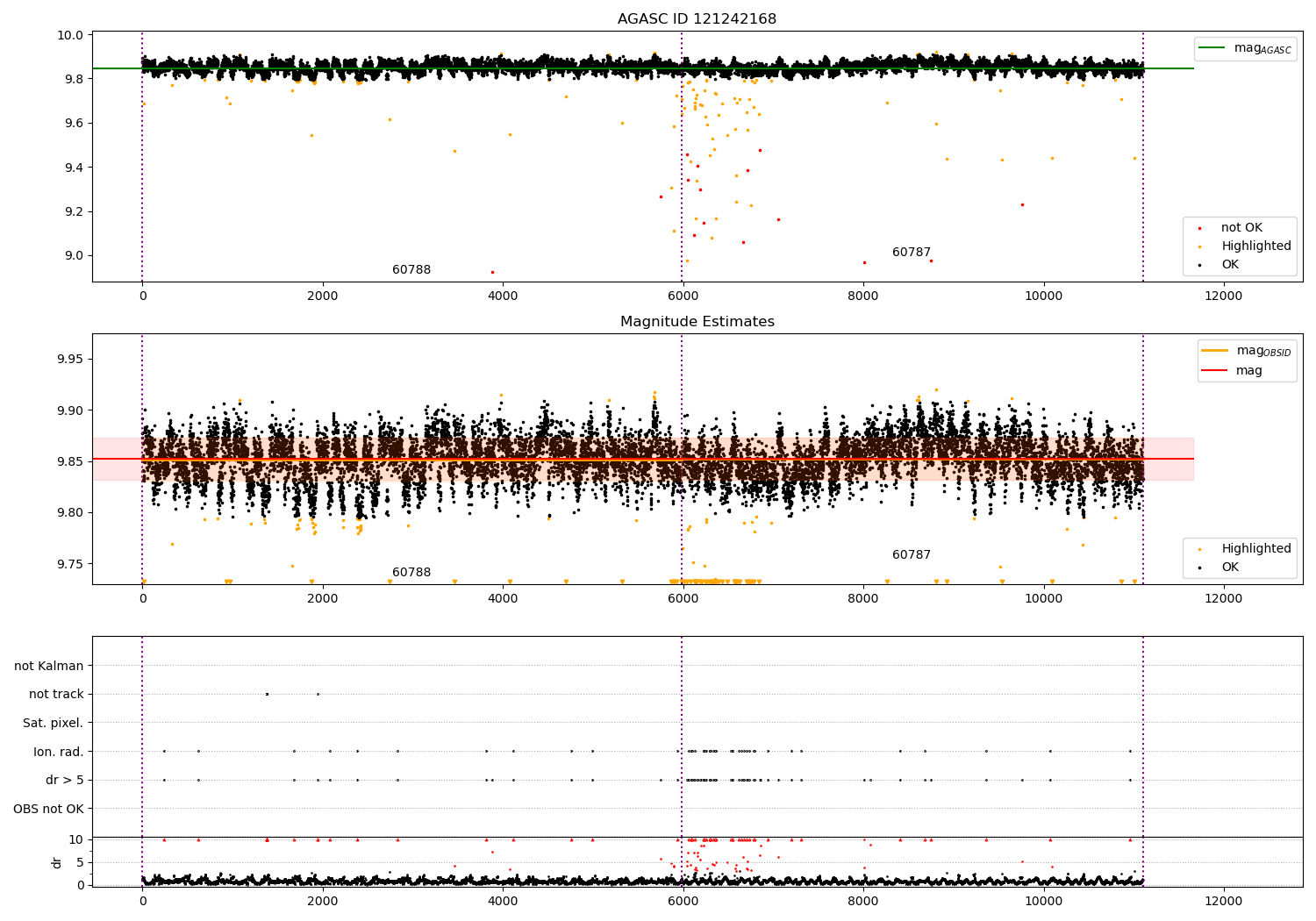Click the '9.75' y-tick of the middle plot
The height and width of the screenshot is (921, 1316).
click(x=72, y=564)
